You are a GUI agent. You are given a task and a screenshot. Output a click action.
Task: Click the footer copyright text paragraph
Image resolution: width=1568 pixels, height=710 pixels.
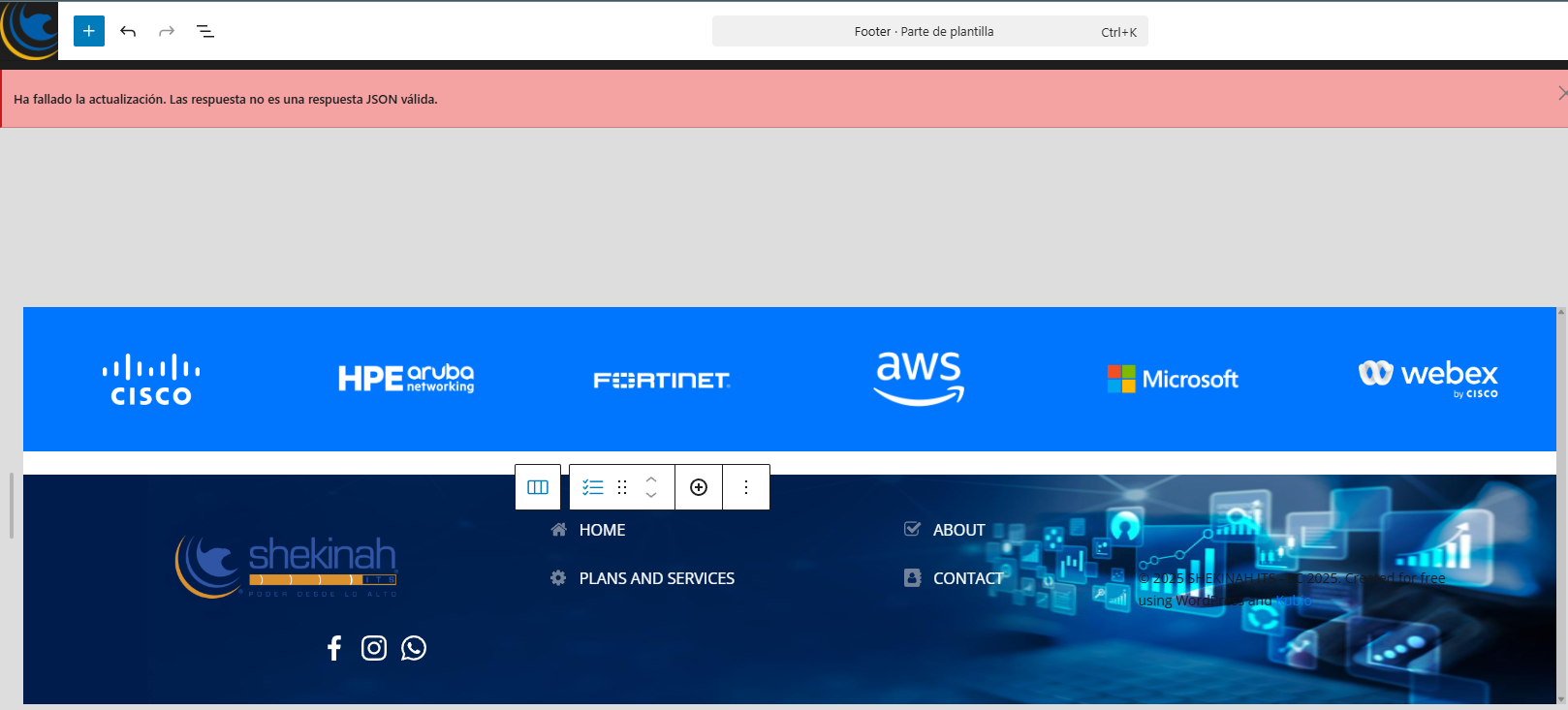(1292, 589)
